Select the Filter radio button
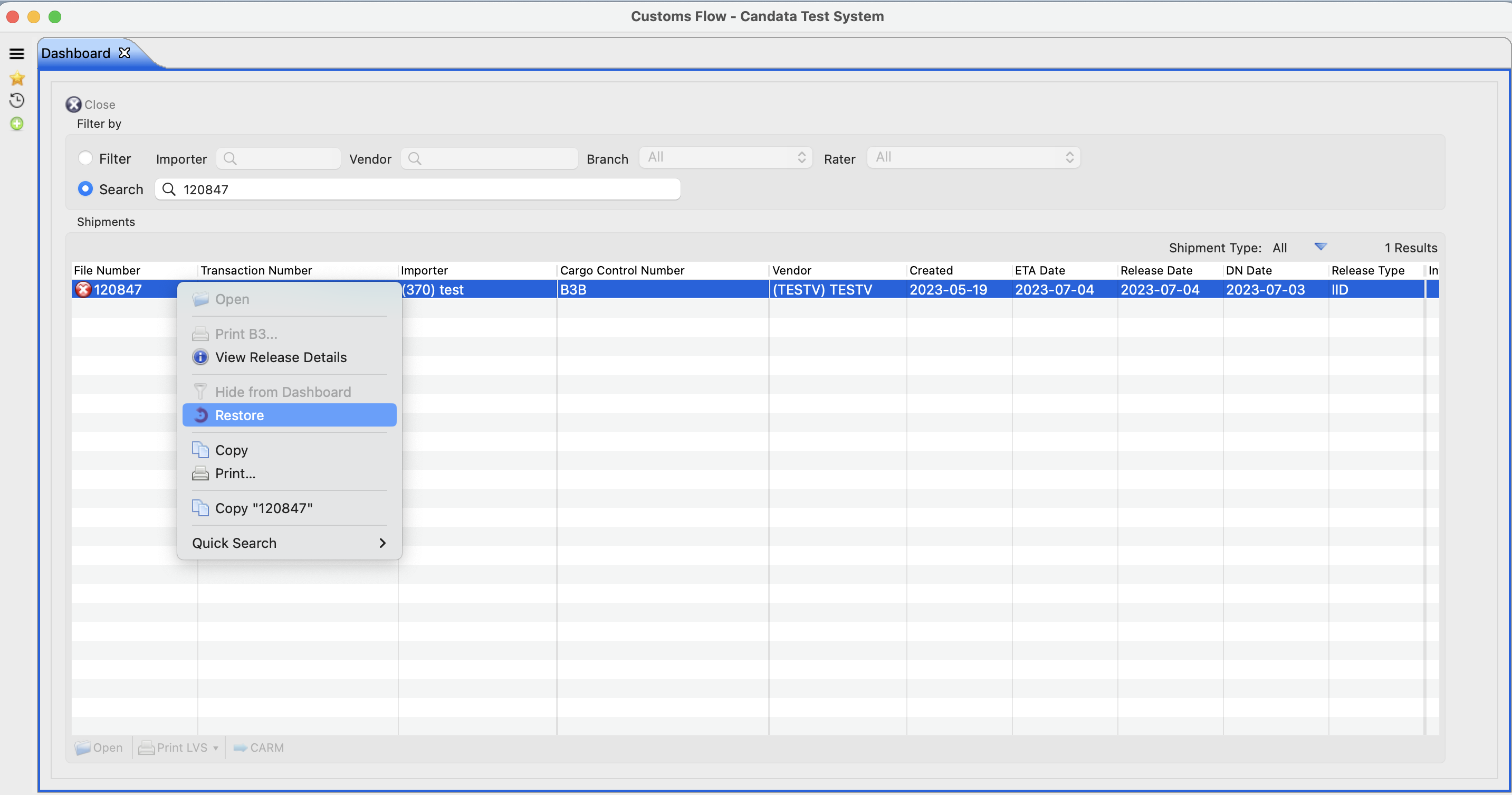This screenshot has height=795, width=1512. click(x=85, y=158)
